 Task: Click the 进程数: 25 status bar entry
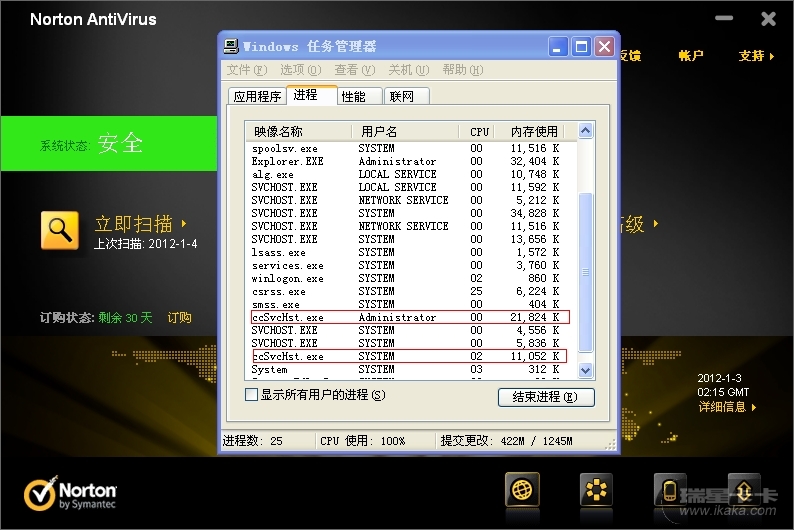(253, 441)
